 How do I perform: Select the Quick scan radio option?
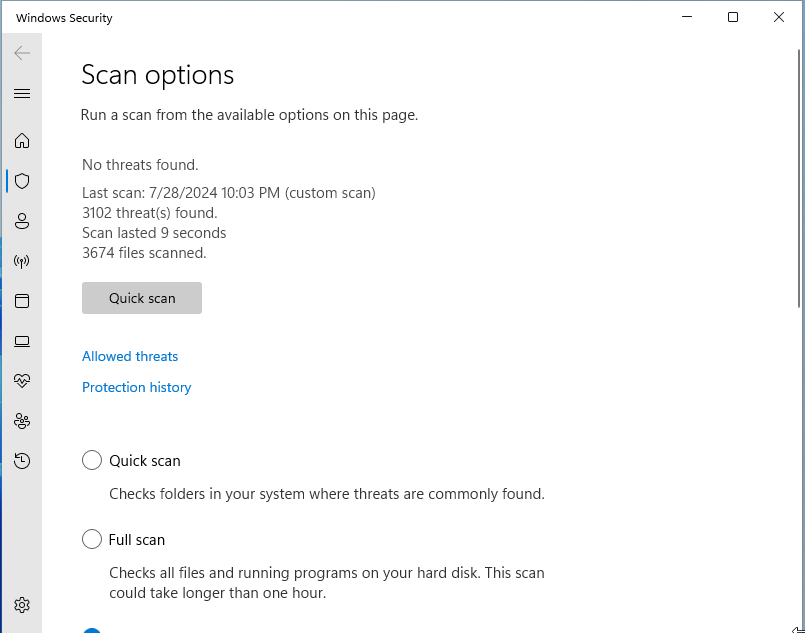point(92,460)
